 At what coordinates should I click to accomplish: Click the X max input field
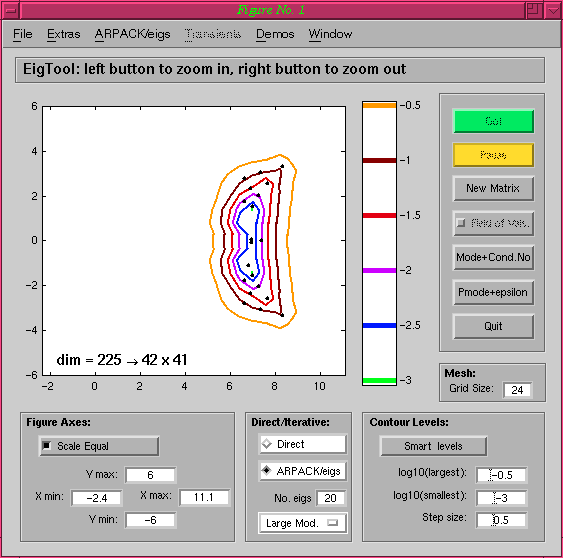204,498
